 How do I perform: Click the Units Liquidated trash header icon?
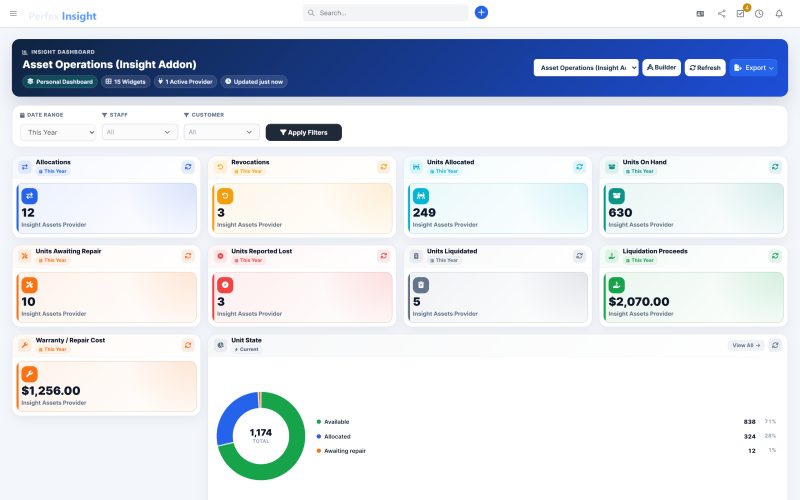[x=416, y=256]
